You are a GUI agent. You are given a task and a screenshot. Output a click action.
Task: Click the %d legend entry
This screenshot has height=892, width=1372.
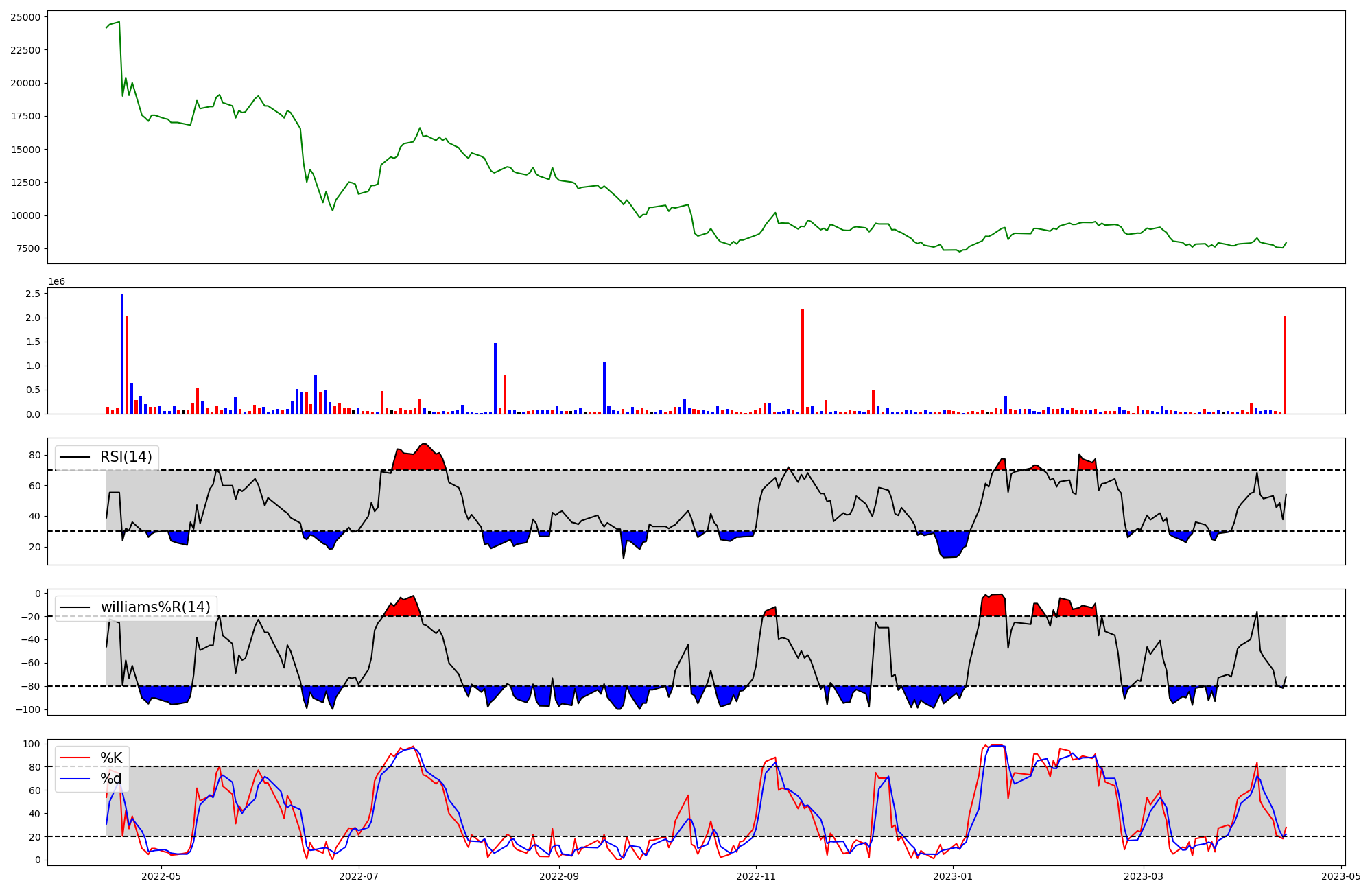[x=111, y=779]
